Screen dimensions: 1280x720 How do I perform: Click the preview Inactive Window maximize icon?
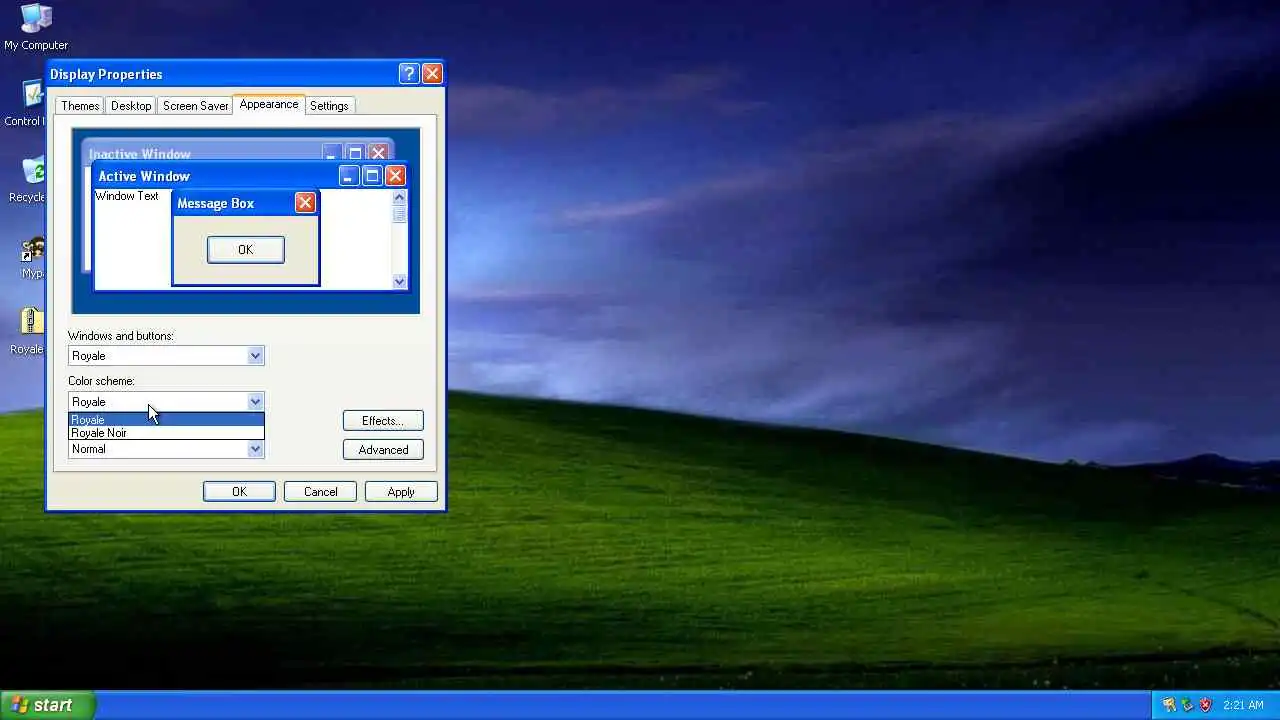(355, 153)
